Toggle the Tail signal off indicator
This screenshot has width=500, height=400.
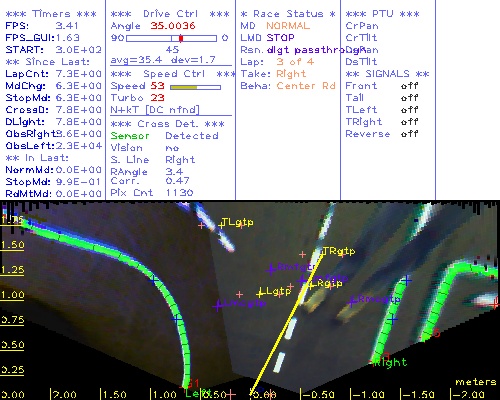click(410, 98)
